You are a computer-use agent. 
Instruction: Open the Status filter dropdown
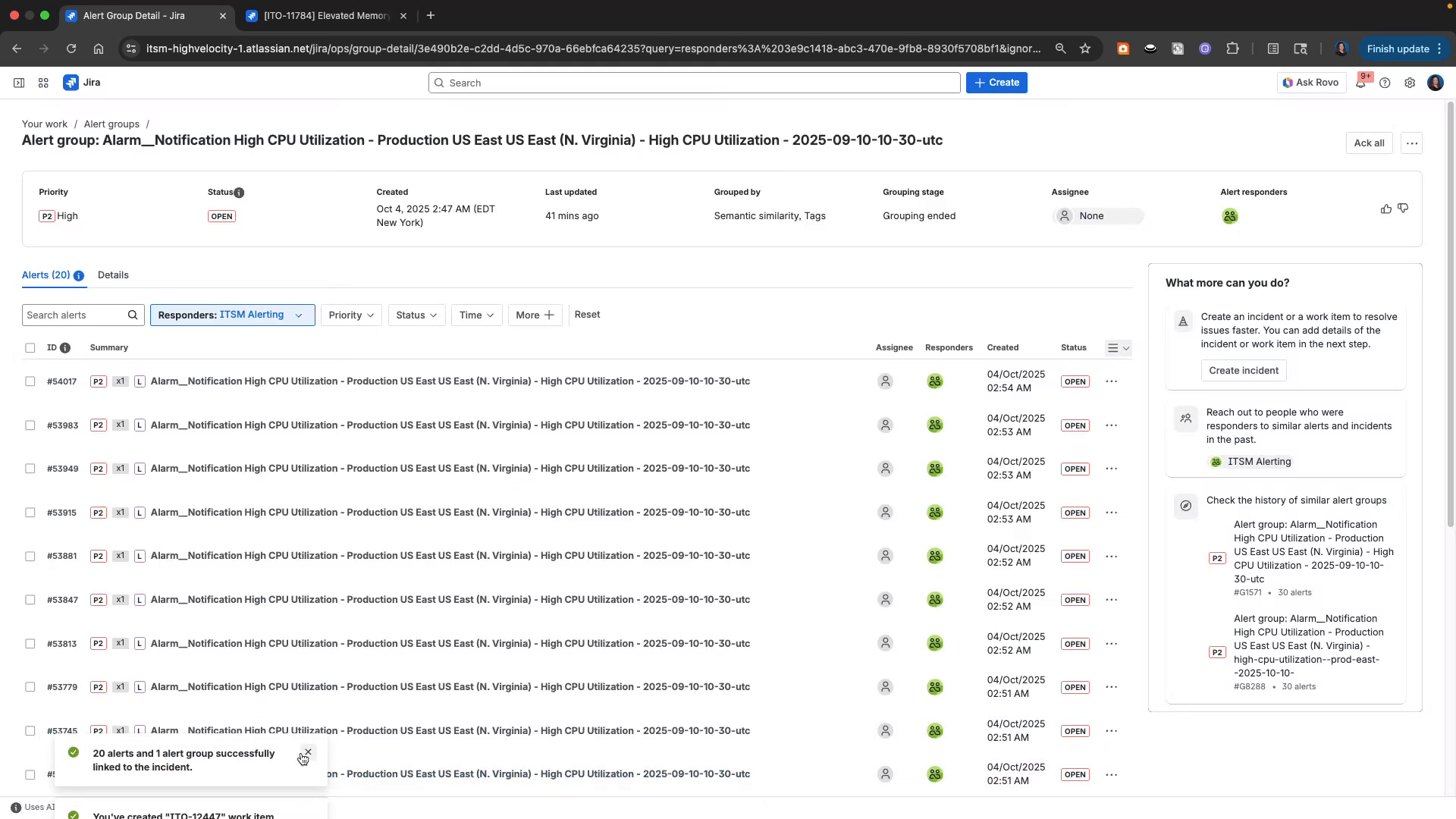tap(416, 315)
